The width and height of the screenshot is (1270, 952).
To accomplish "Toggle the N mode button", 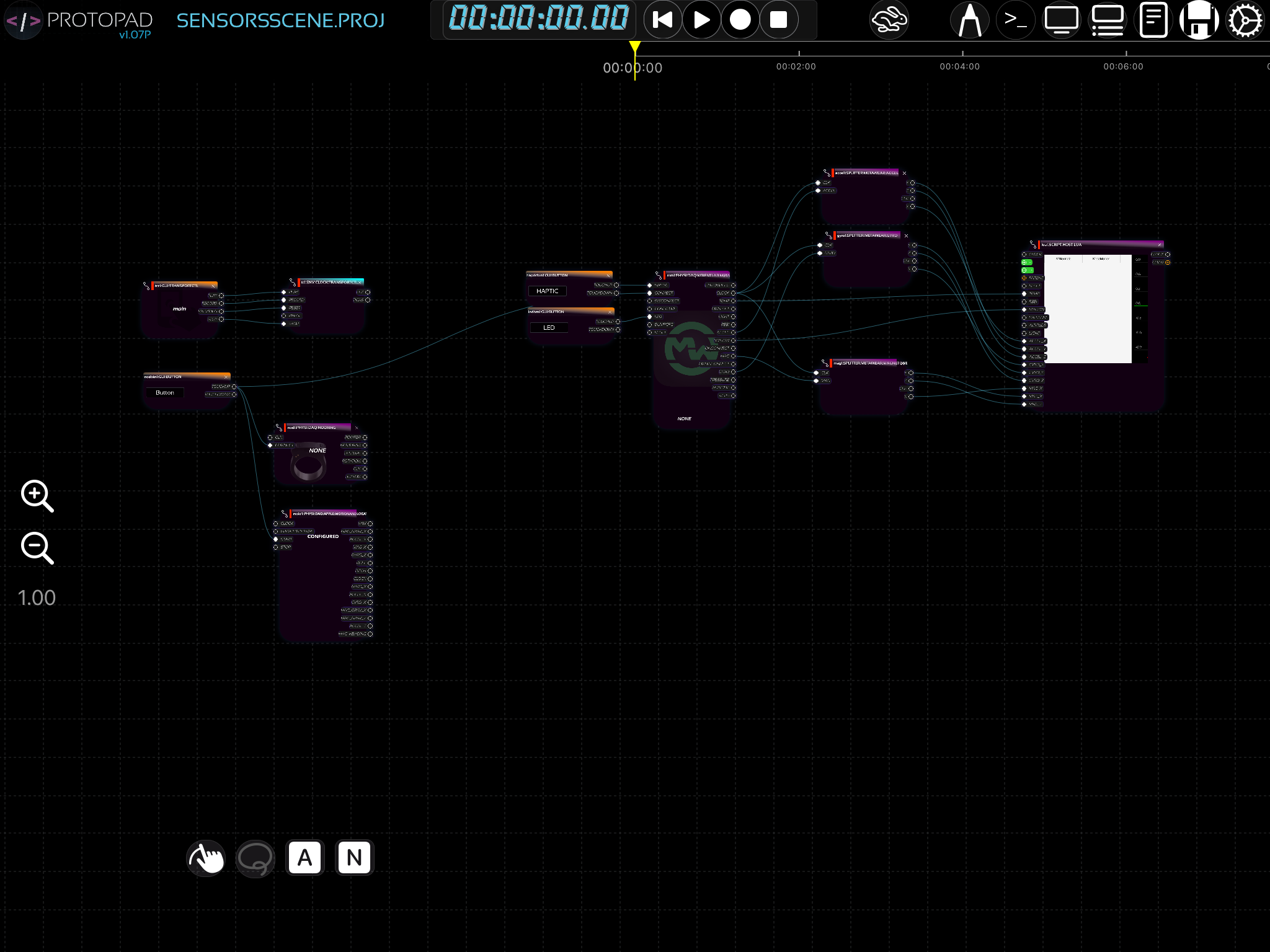I will tap(354, 858).
